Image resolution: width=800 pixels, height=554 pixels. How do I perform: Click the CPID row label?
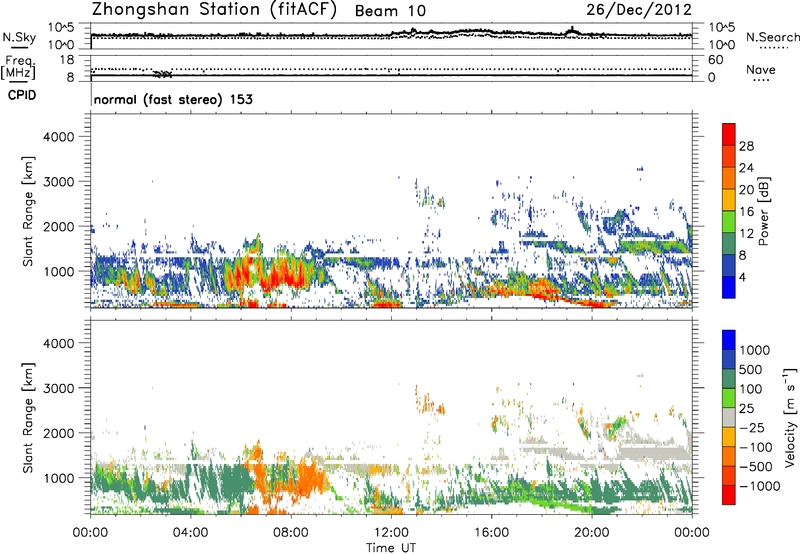[22, 95]
